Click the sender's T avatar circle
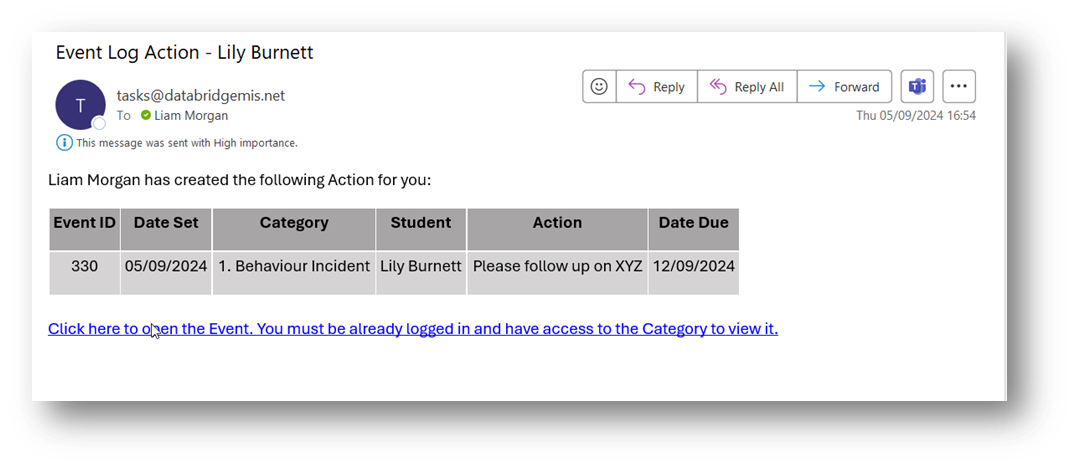1072x466 pixels. (80, 104)
